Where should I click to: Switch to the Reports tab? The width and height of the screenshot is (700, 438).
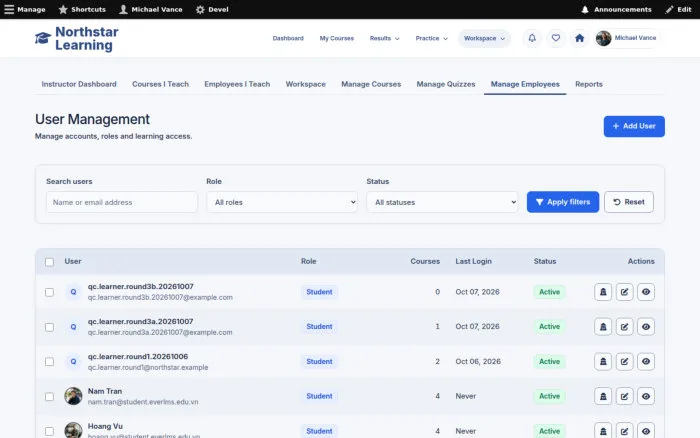(588, 84)
